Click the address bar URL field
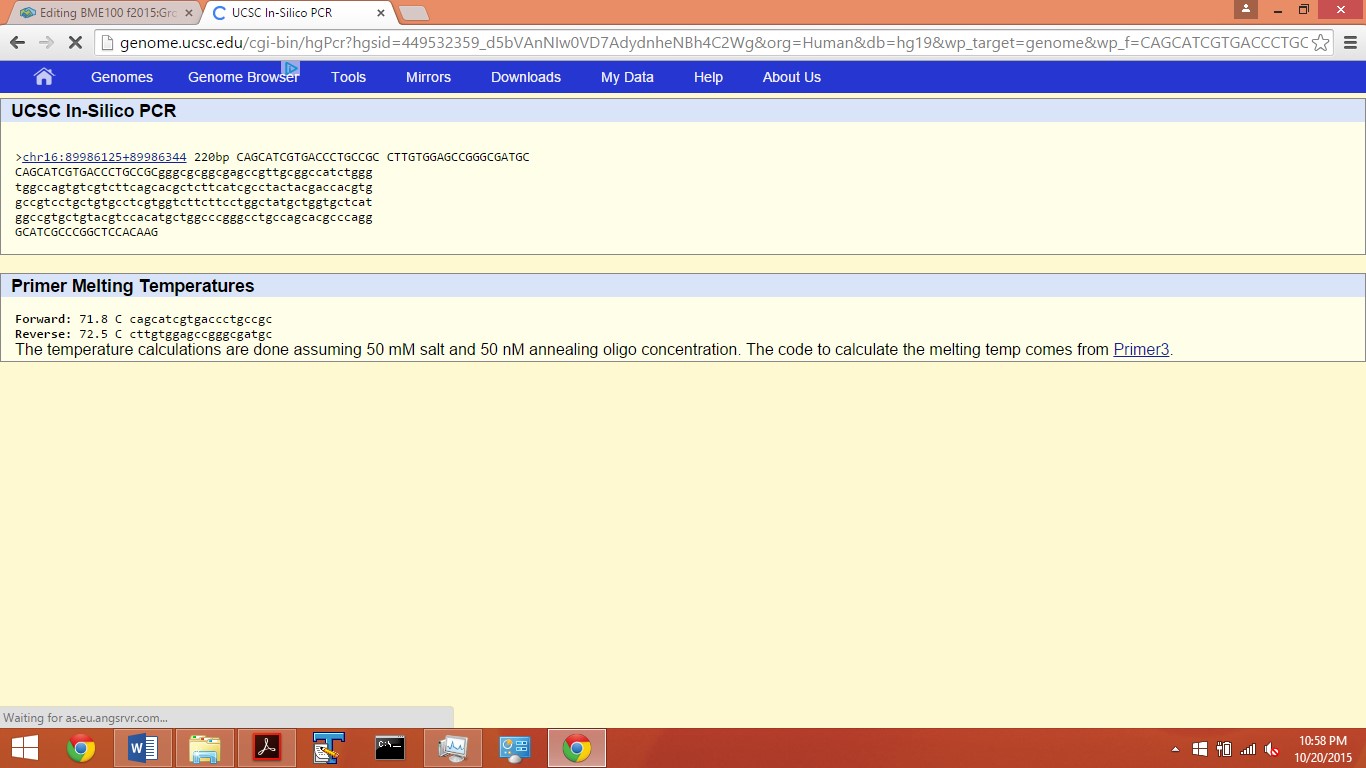 tap(700, 43)
